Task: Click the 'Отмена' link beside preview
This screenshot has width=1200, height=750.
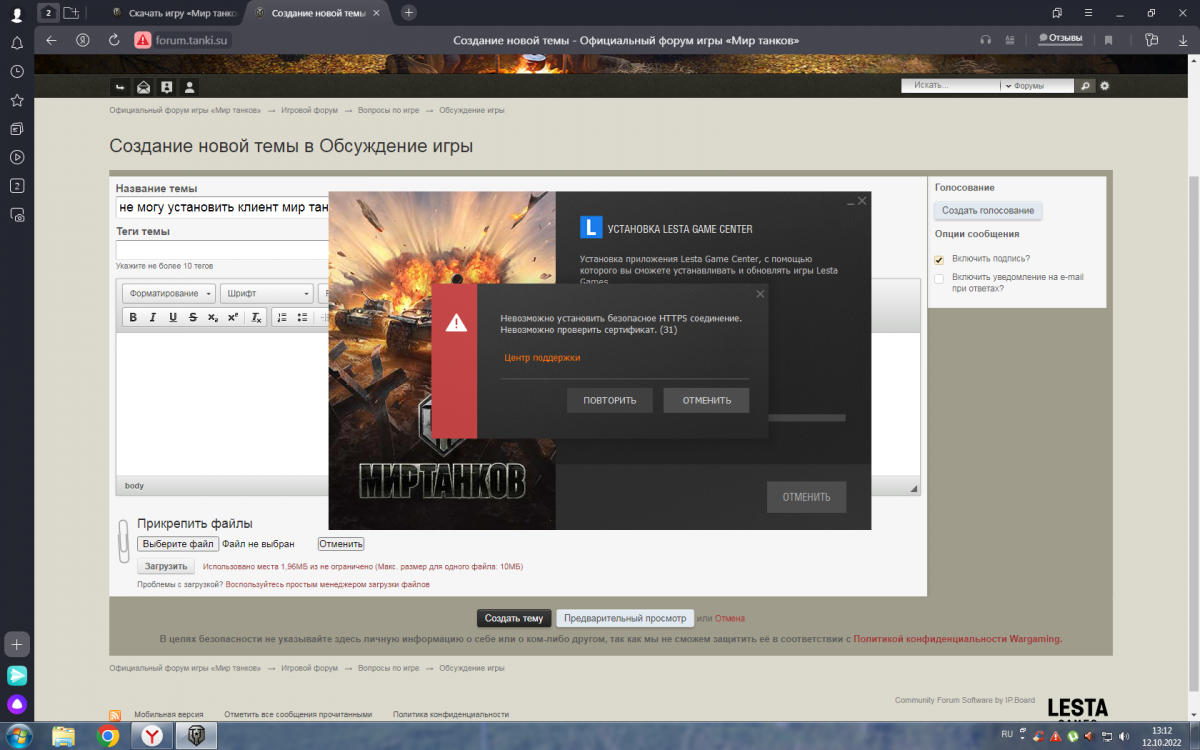Action: 729,618
